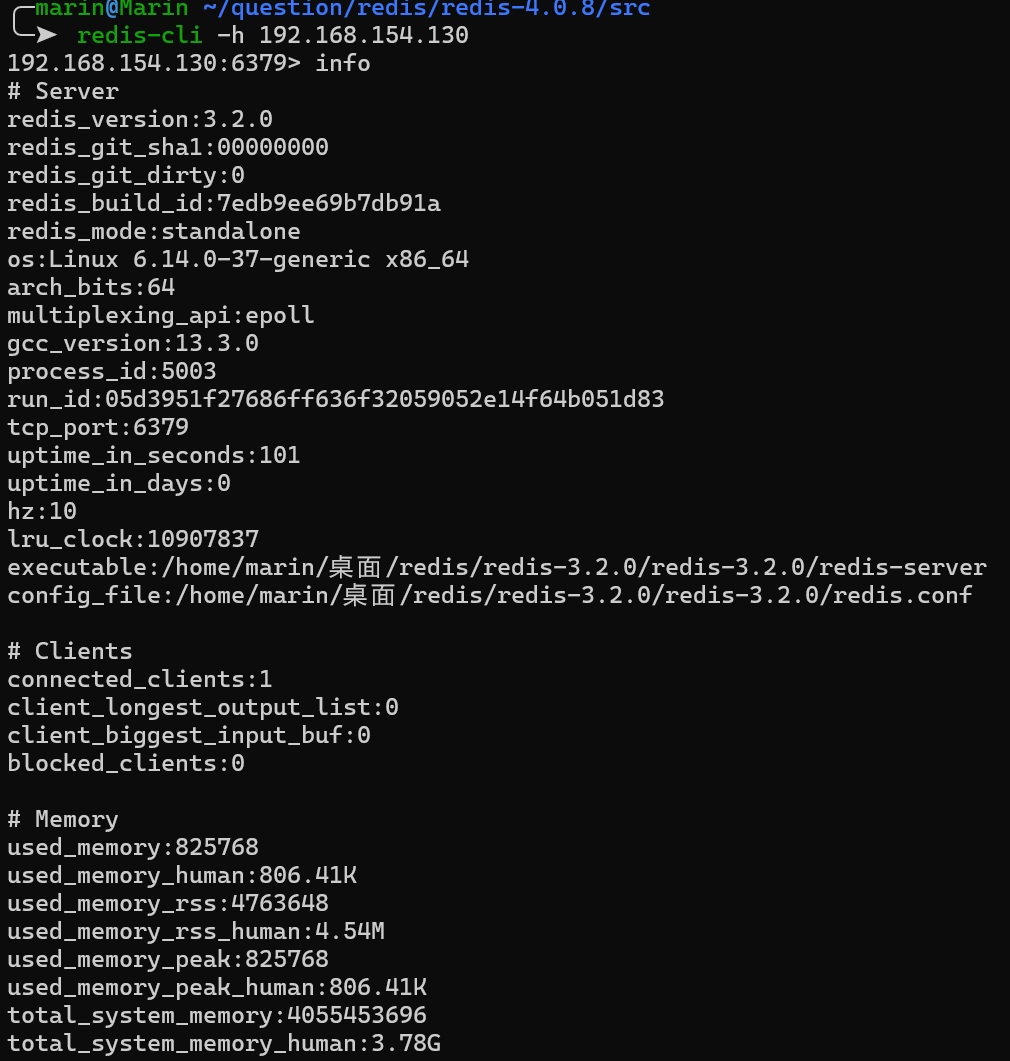The image size is (1010, 1061).
Task: Click the host IP 192.168.154.130 argument
Action: point(363,35)
